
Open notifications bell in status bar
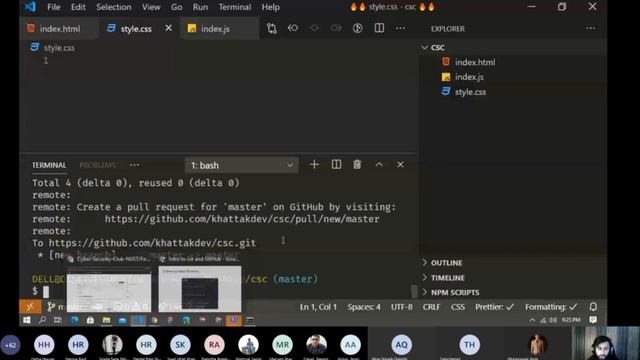[x=593, y=307]
